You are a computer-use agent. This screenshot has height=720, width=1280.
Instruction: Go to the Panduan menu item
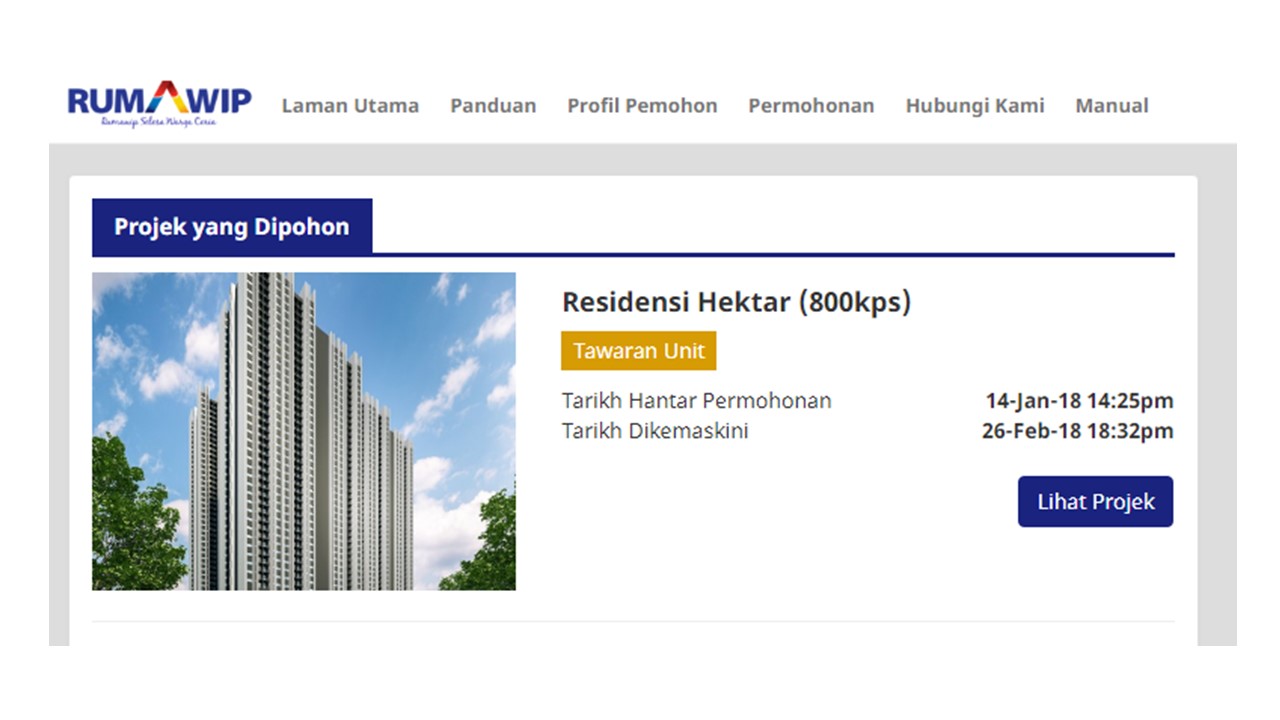pyautogui.click(x=493, y=105)
